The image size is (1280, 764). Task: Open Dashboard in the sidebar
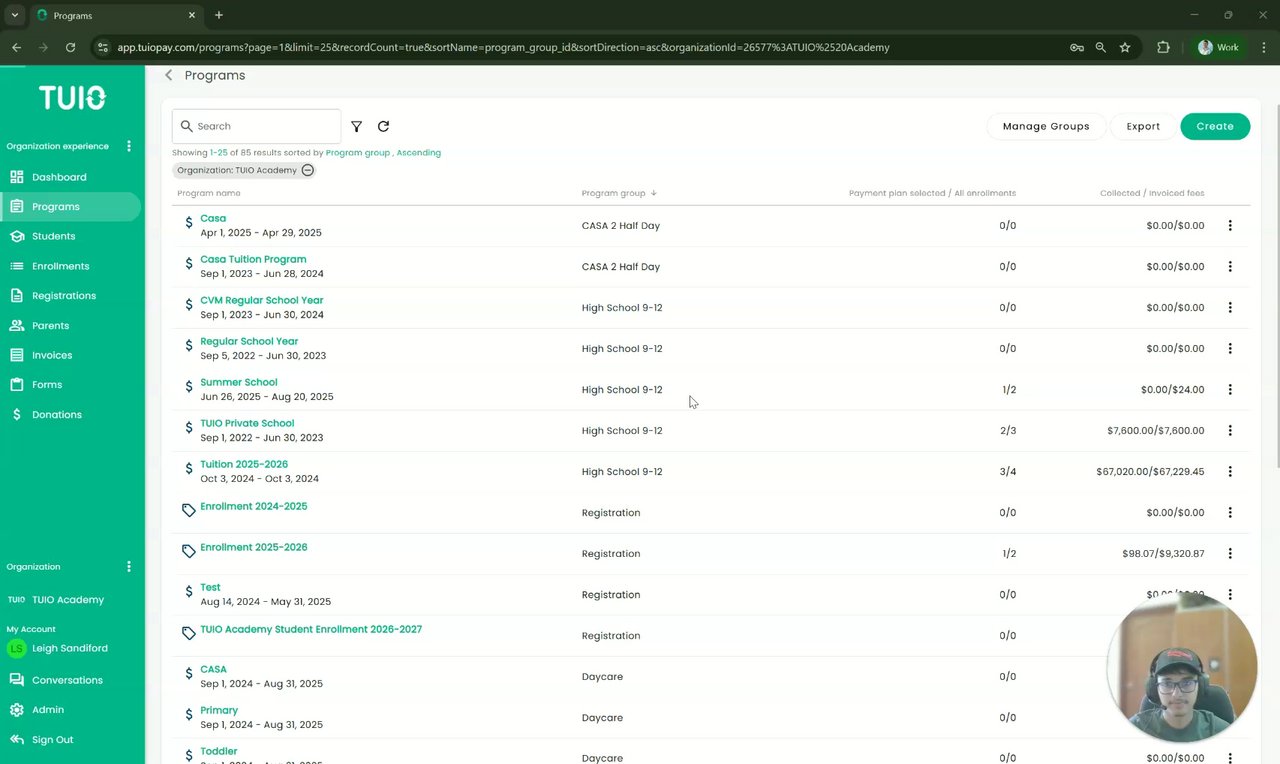[59, 177]
